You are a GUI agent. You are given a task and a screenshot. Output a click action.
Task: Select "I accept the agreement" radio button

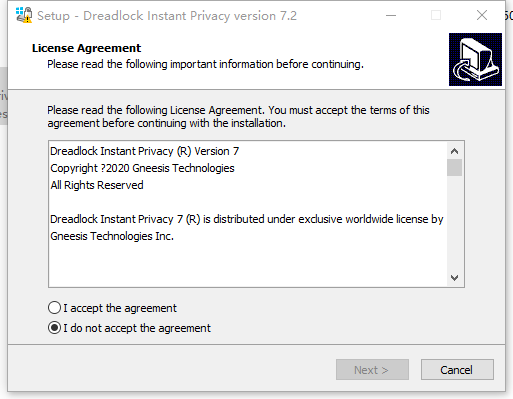pyautogui.click(x=54, y=308)
